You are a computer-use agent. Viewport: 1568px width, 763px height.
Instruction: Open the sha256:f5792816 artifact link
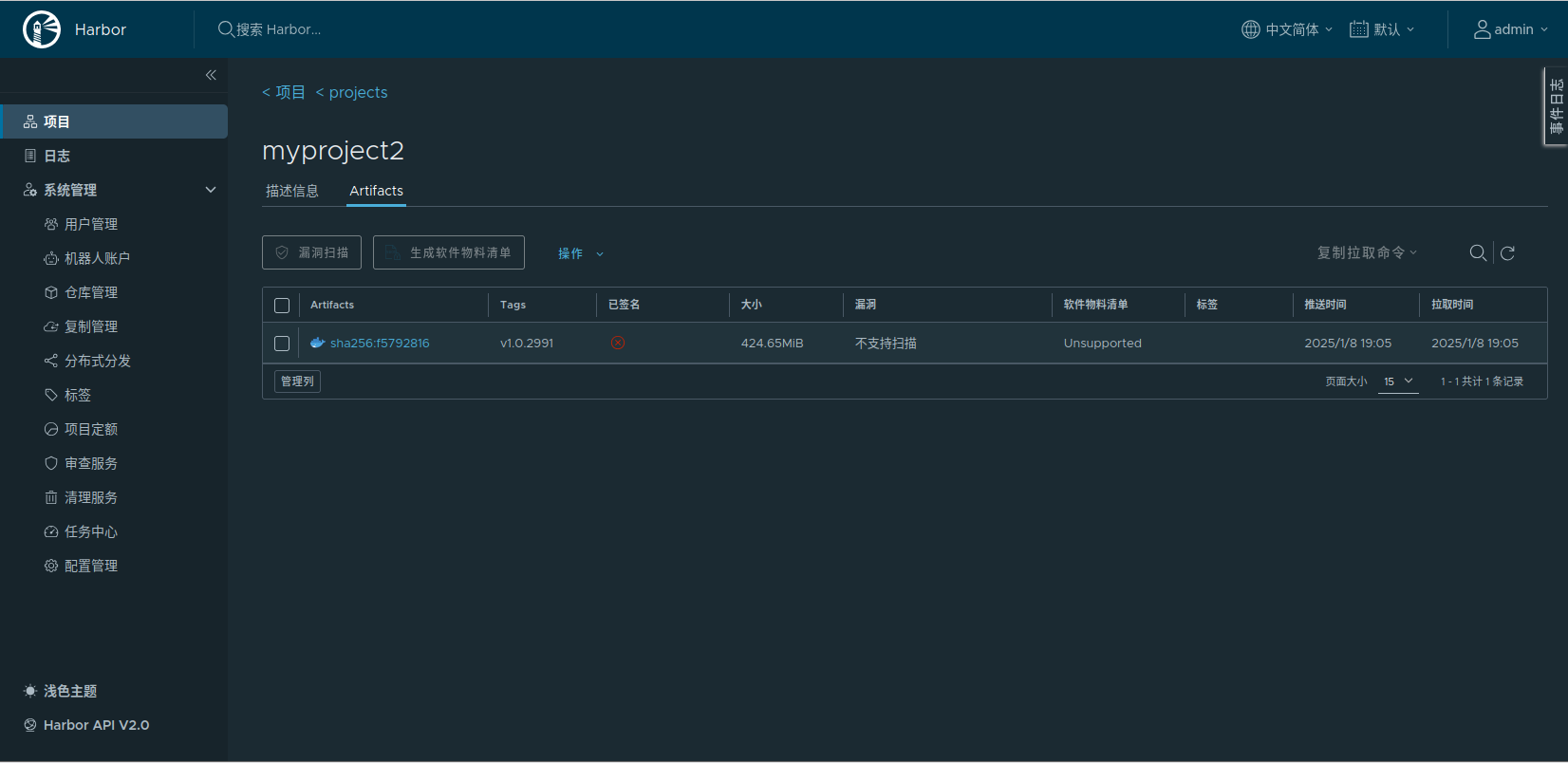point(380,343)
